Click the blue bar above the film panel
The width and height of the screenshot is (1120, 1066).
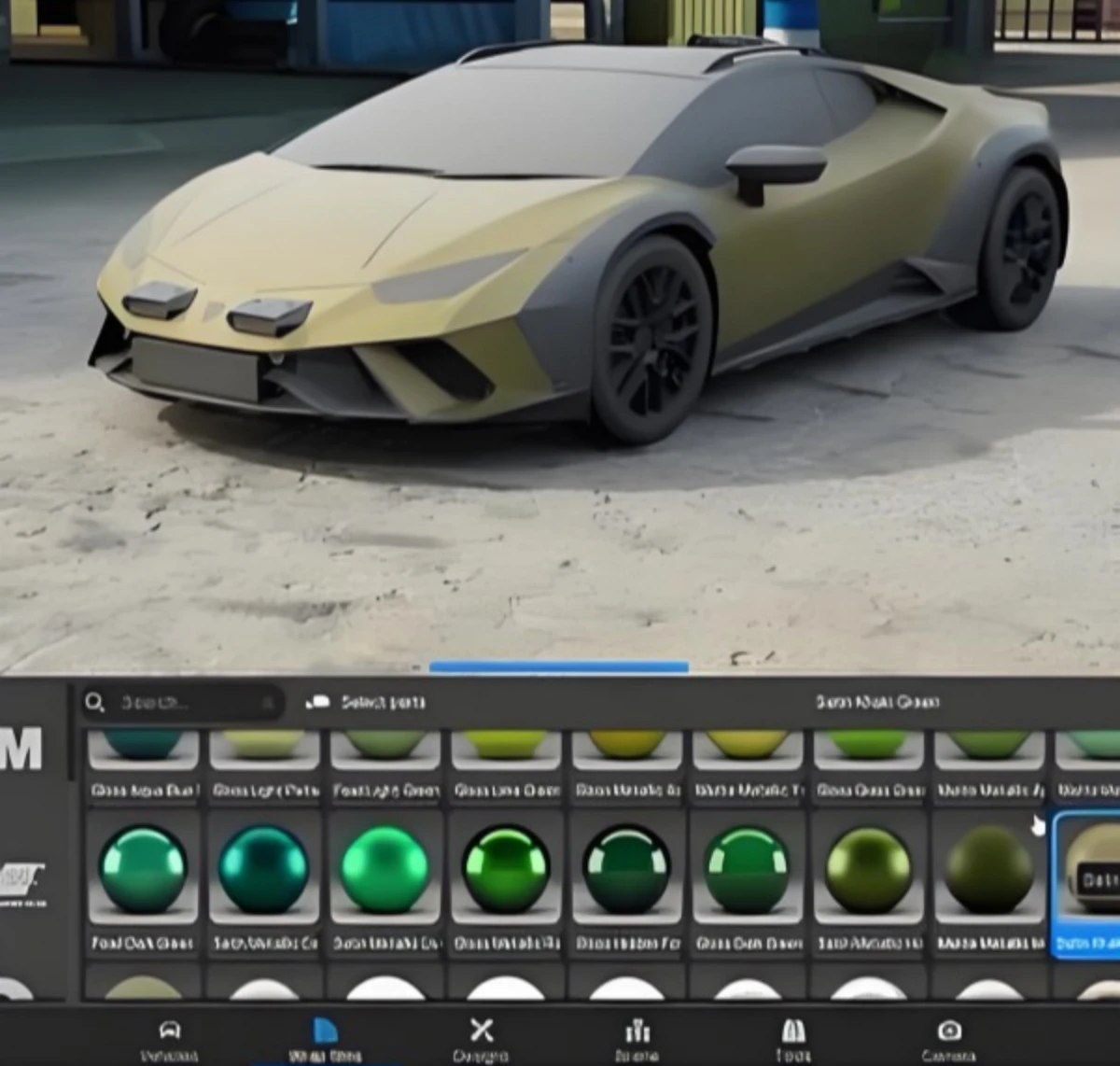coord(558,666)
